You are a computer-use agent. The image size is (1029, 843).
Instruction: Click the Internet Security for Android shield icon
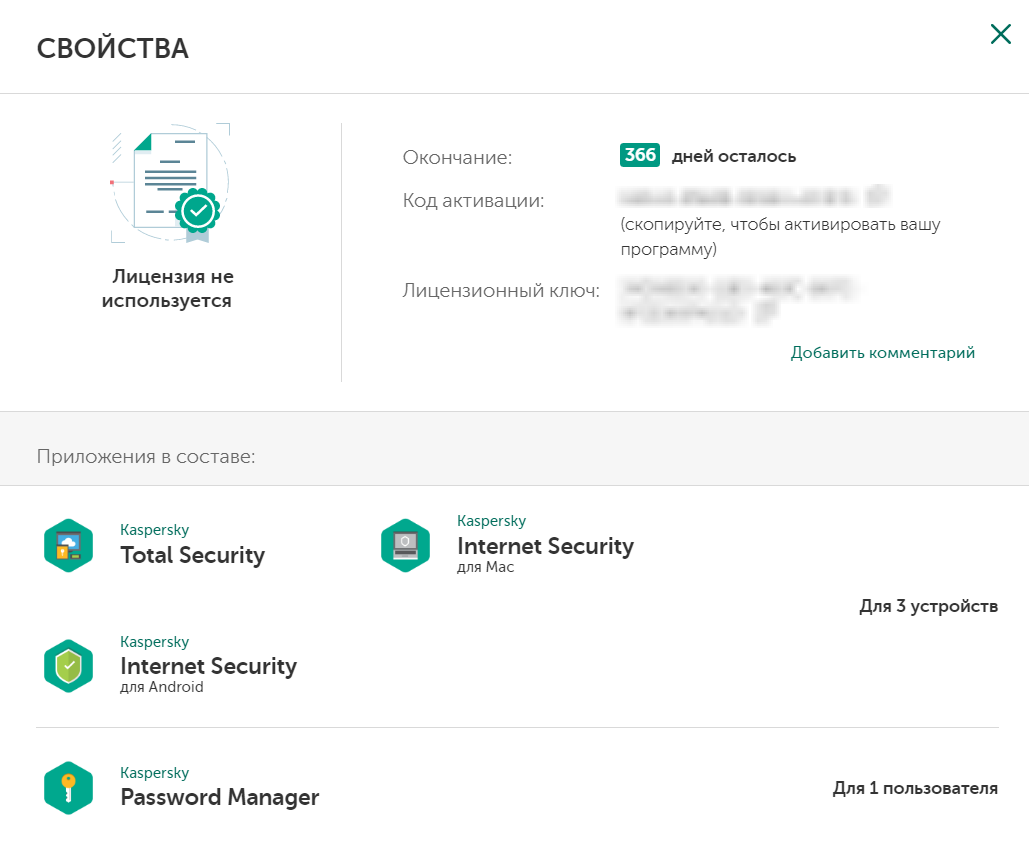point(68,666)
